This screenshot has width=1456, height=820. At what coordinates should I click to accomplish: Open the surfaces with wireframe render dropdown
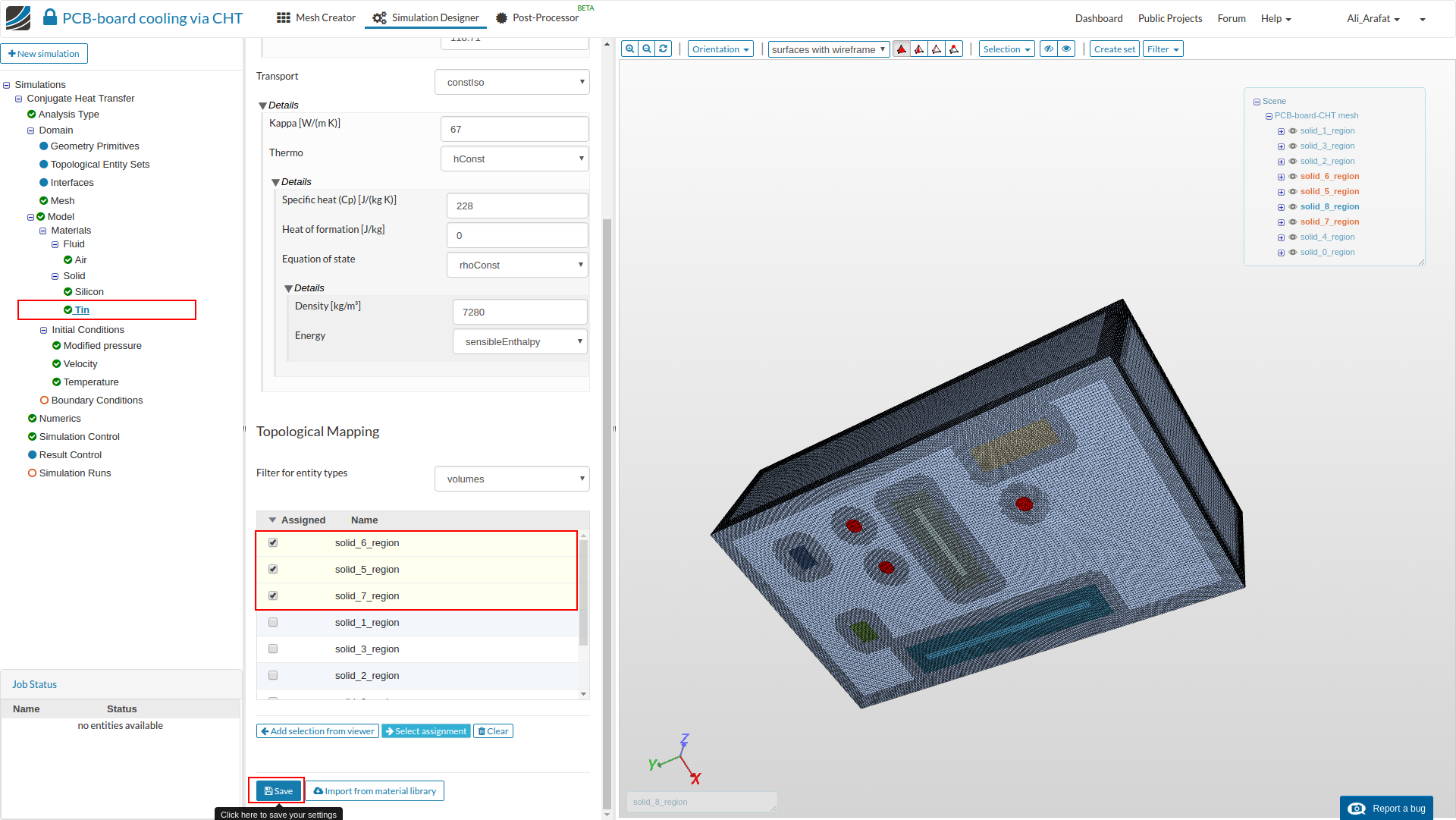pyautogui.click(x=828, y=49)
